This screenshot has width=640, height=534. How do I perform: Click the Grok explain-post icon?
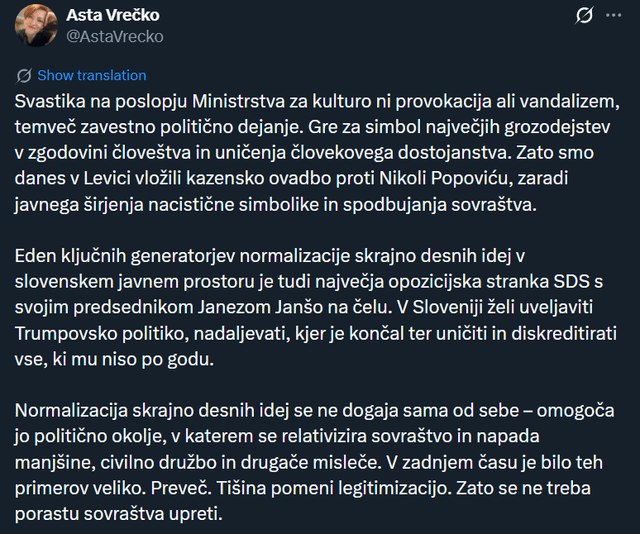coord(585,17)
